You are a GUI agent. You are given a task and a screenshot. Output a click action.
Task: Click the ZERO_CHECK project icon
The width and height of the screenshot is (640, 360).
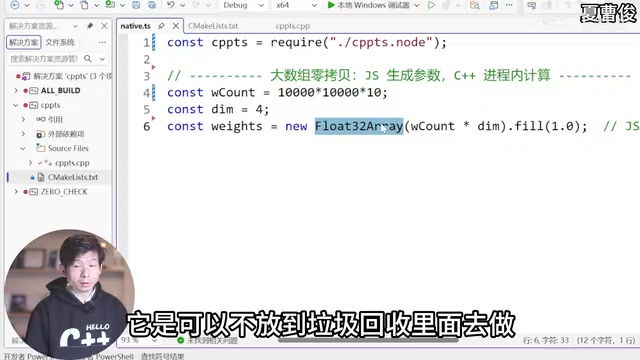33,191
